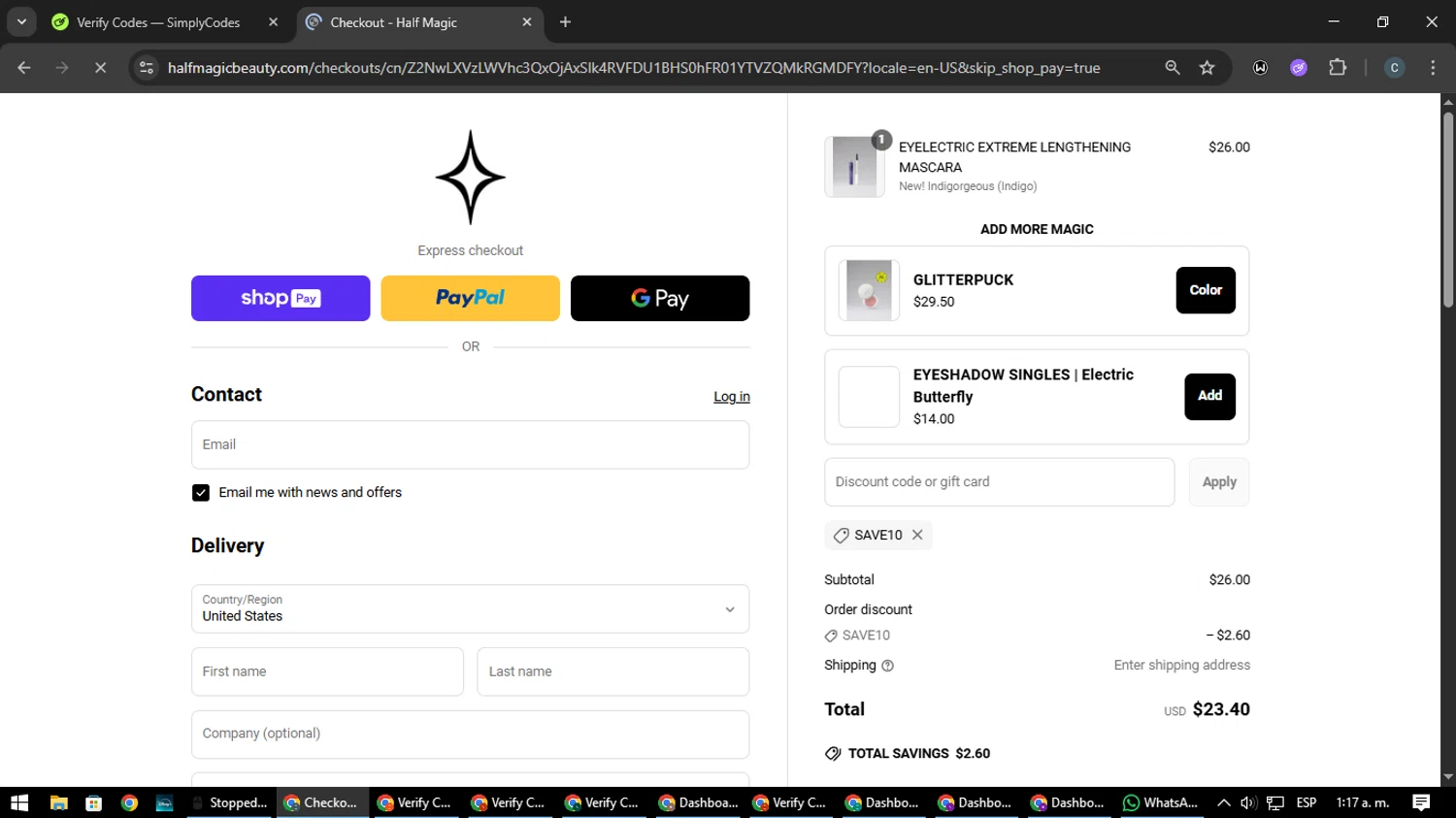
Task: Open a new browser tab
Action: 565,22
